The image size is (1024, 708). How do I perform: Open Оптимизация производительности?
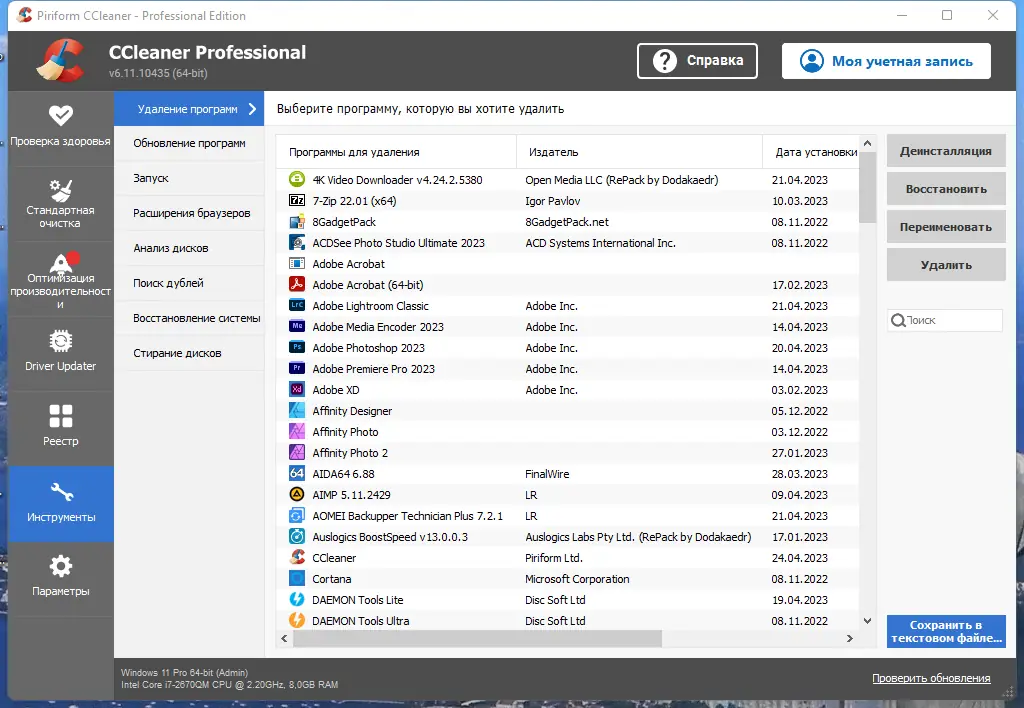(60, 278)
